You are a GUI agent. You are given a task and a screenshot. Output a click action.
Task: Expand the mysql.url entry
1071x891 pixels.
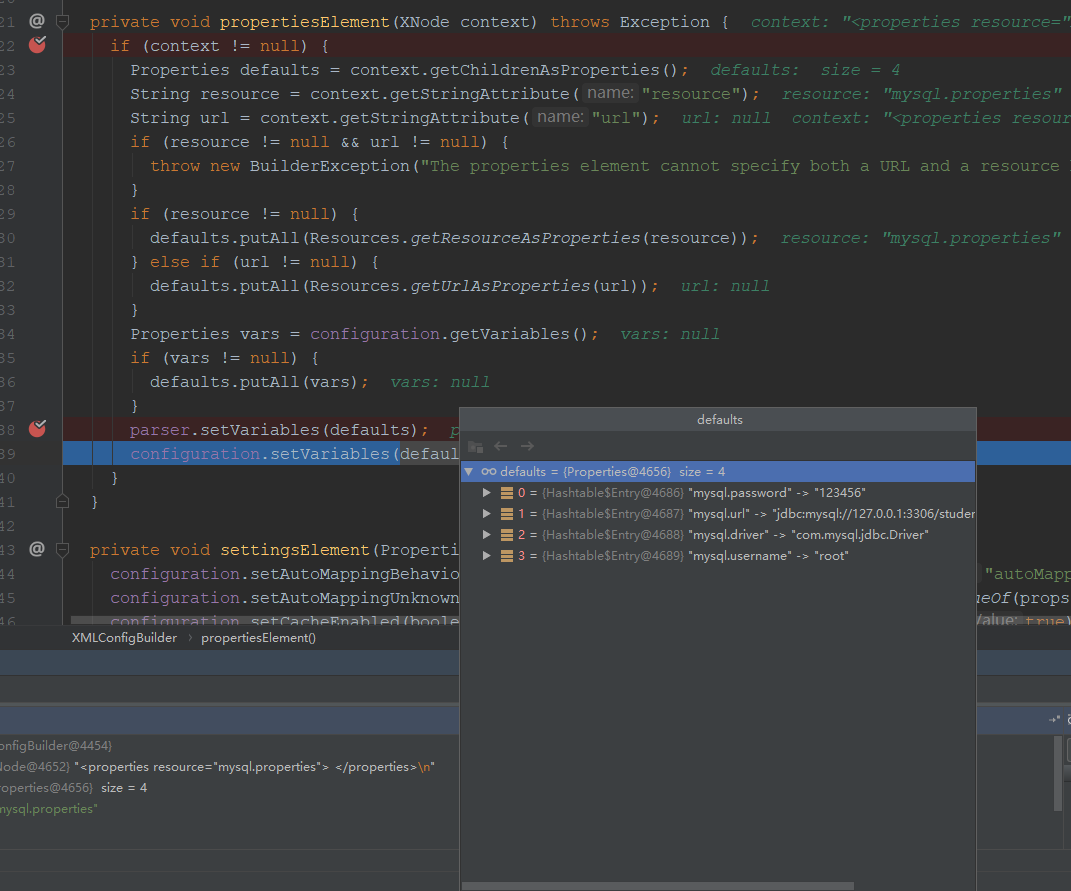(x=486, y=514)
